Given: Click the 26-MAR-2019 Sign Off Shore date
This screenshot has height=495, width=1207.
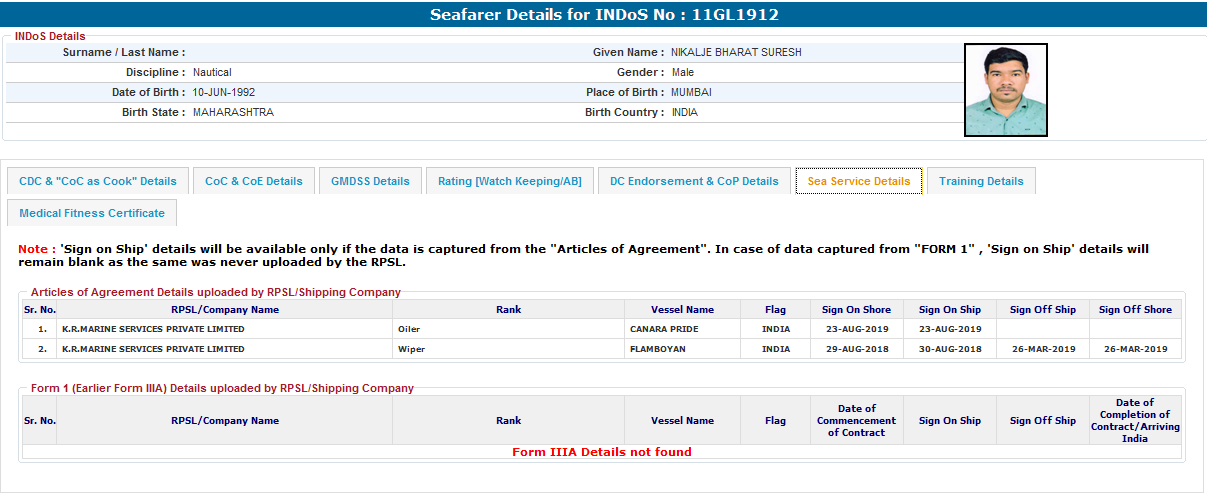Looking at the screenshot, I should 1135,349.
